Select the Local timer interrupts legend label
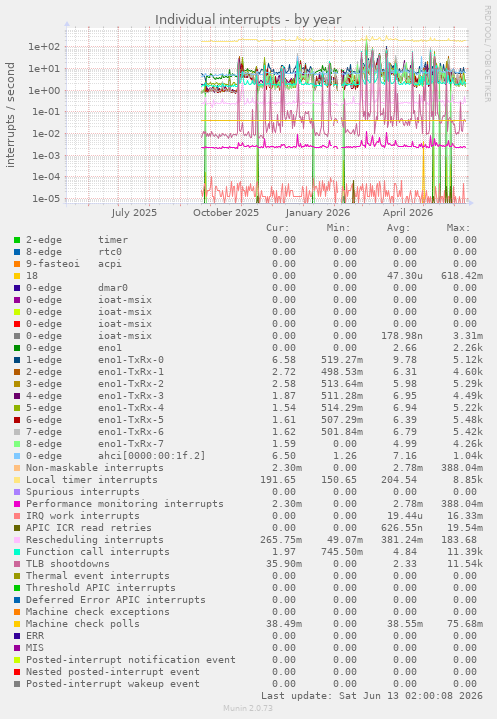 pos(92,480)
